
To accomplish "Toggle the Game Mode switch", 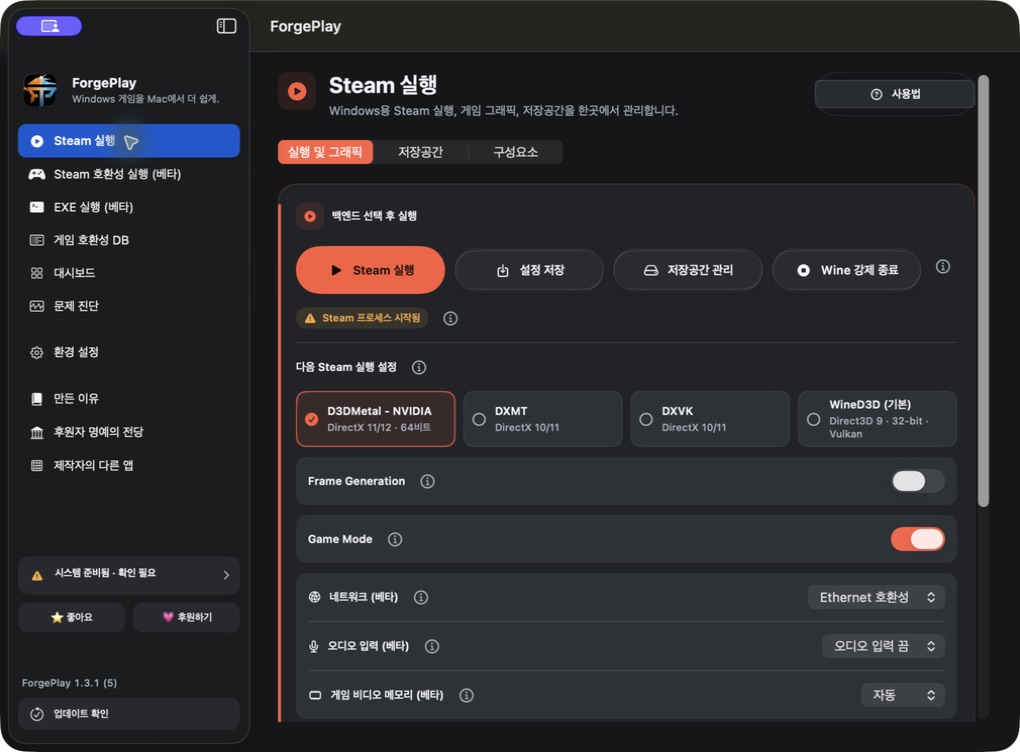I will (917, 539).
